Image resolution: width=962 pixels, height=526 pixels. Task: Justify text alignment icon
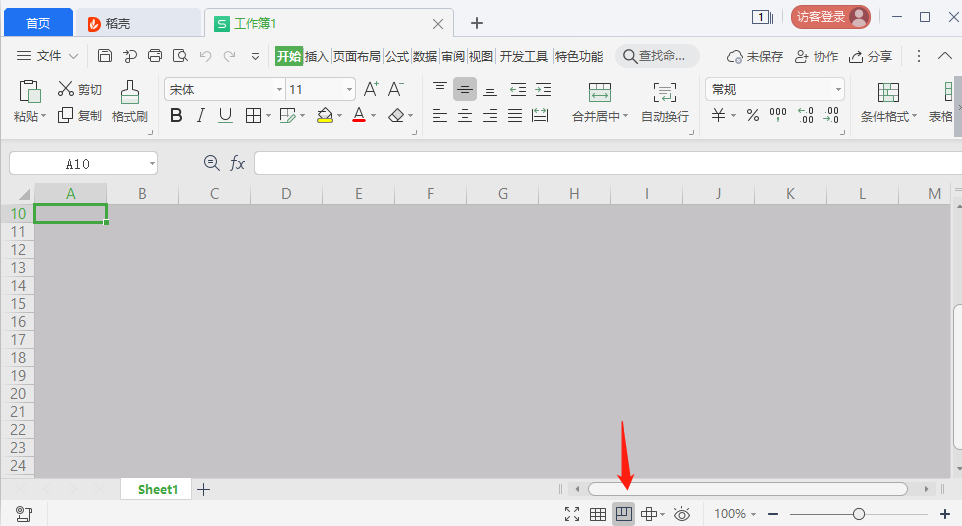(515, 115)
